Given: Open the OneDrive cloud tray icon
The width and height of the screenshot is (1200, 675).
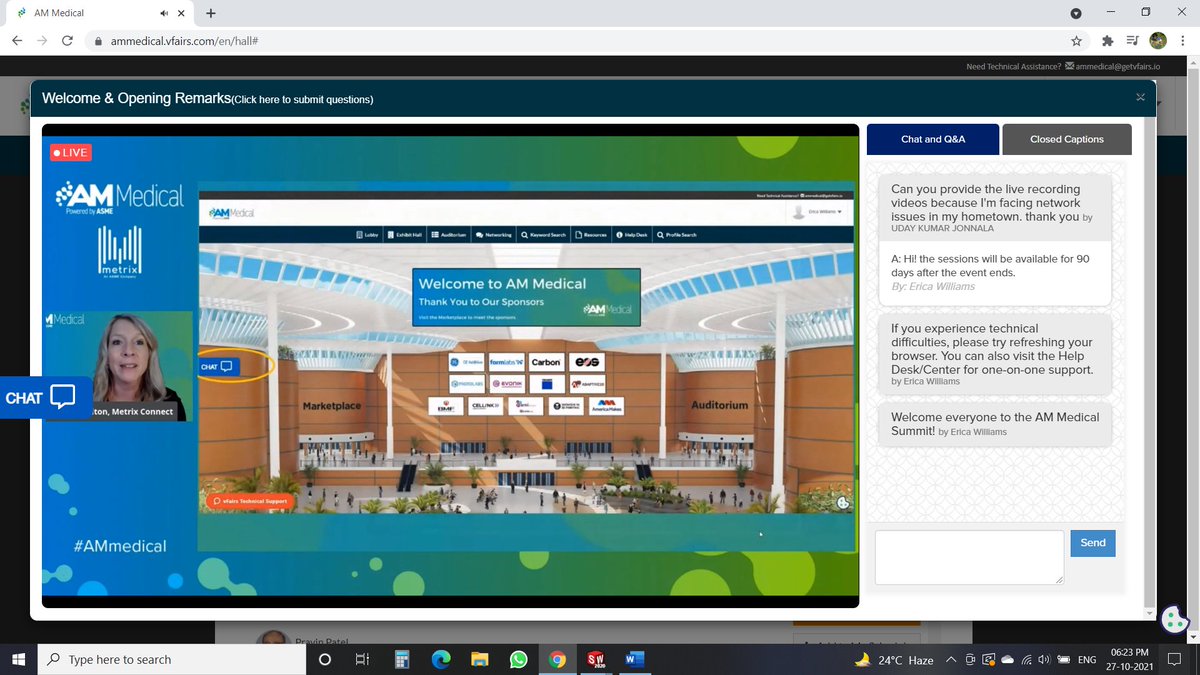Looking at the screenshot, I should click(1008, 660).
